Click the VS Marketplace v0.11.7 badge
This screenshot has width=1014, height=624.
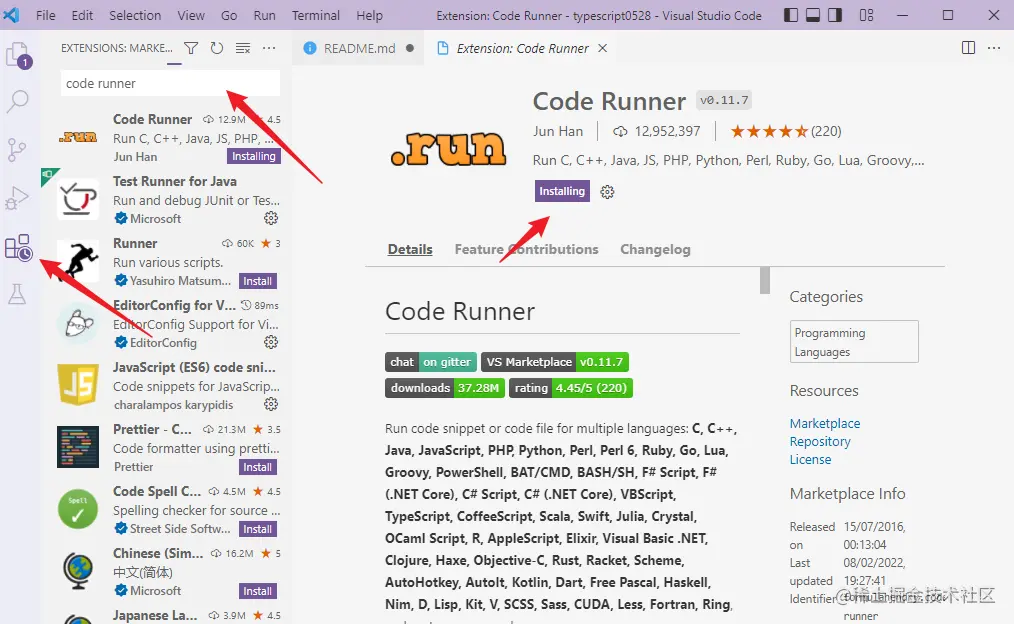pyautogui.click(x=555, y=362)
